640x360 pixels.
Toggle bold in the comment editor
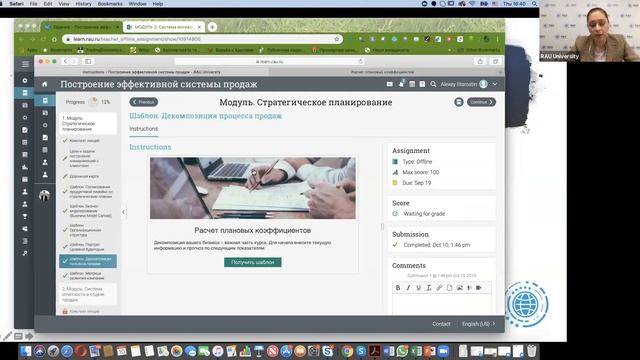click(398, 288)
